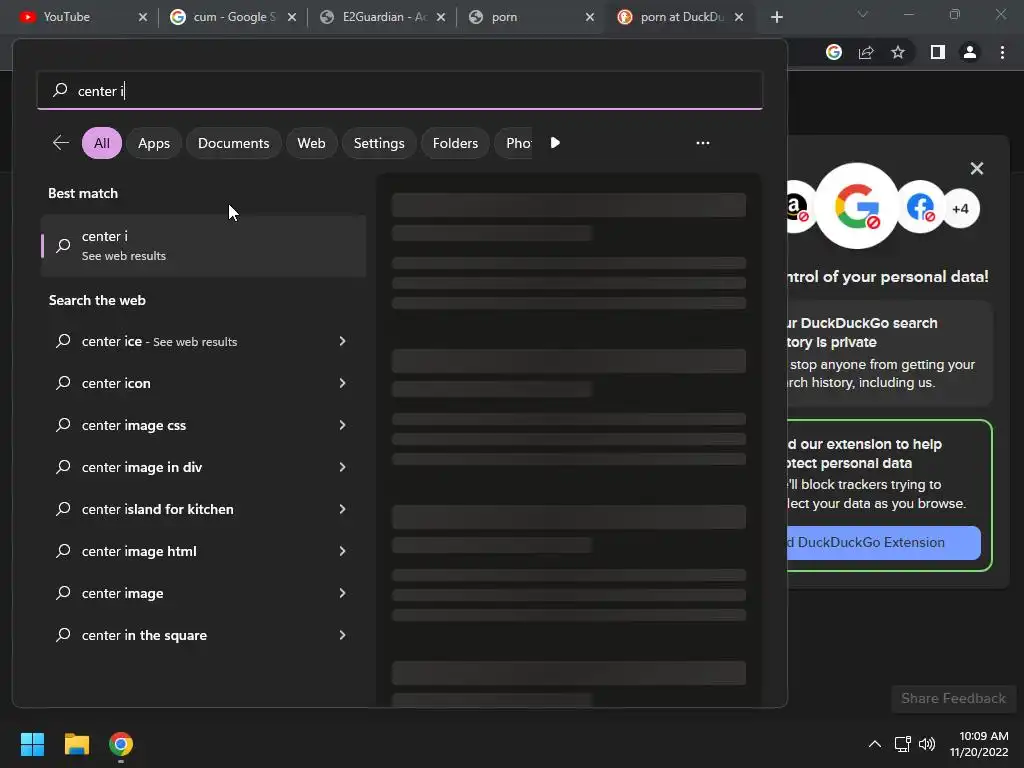The image size is (1024, 768).
Task: Switch to the YouTube tab in Chrome
Action: 82,17
